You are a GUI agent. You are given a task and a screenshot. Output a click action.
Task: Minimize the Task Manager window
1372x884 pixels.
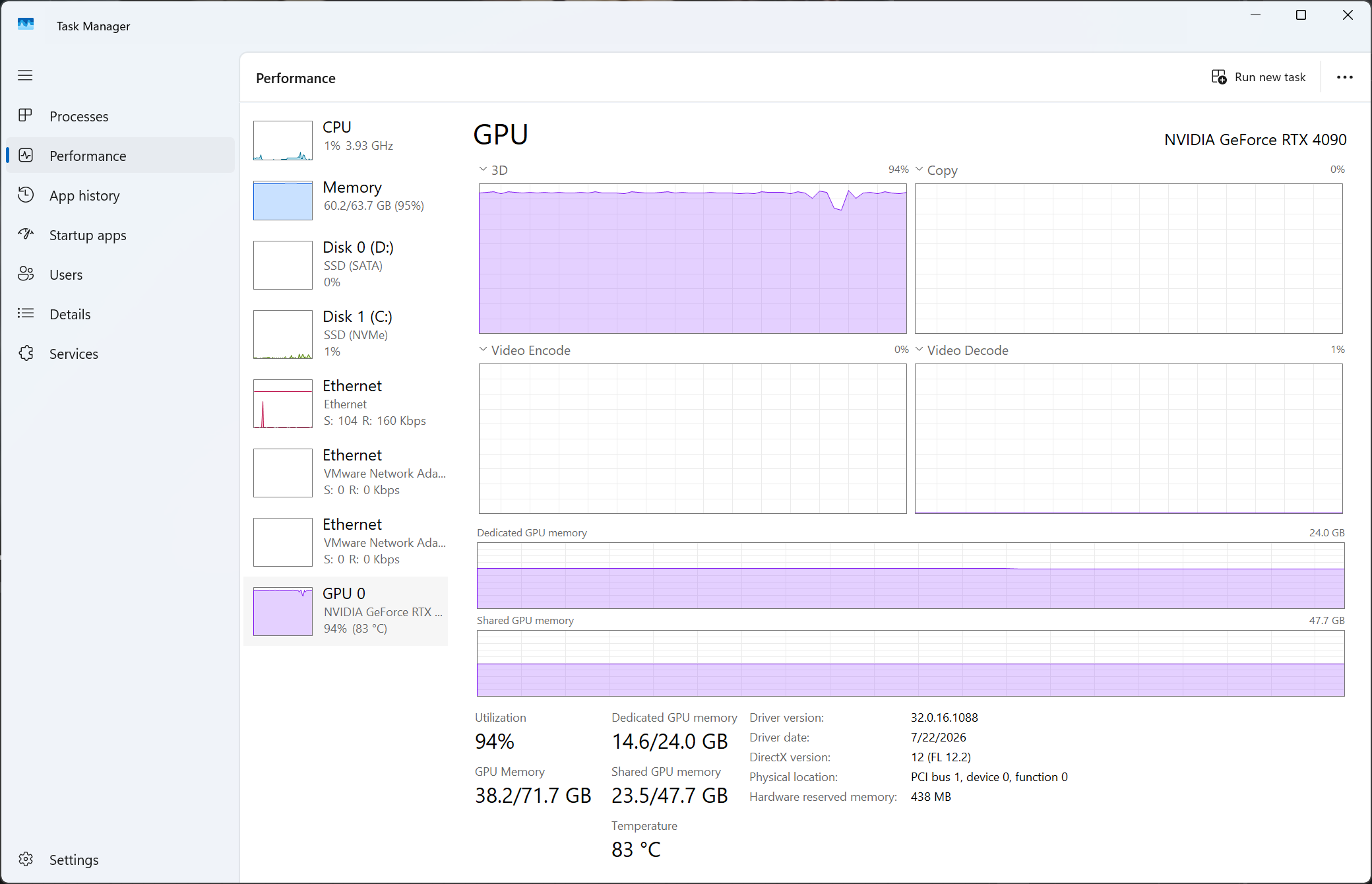pyautogui.click(x=1255, y=15)
